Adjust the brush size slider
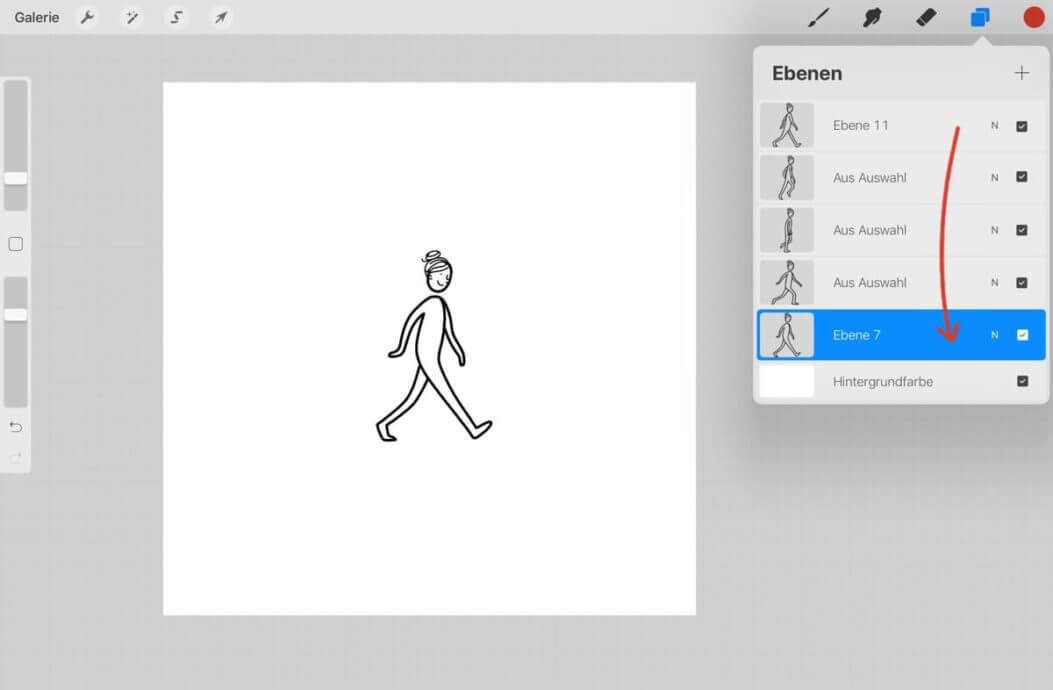The image size is (1053, 690). coord(15,178)
